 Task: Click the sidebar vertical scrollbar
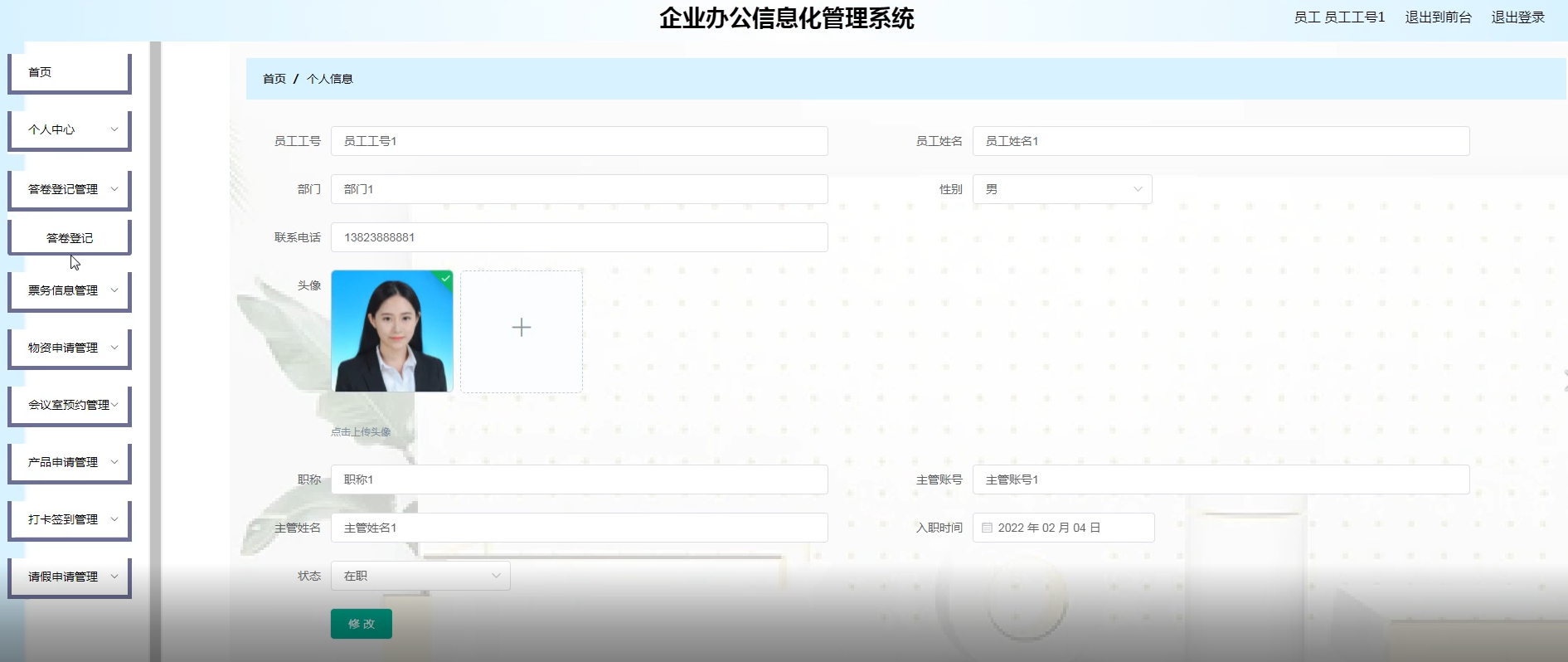pos(155,352)
